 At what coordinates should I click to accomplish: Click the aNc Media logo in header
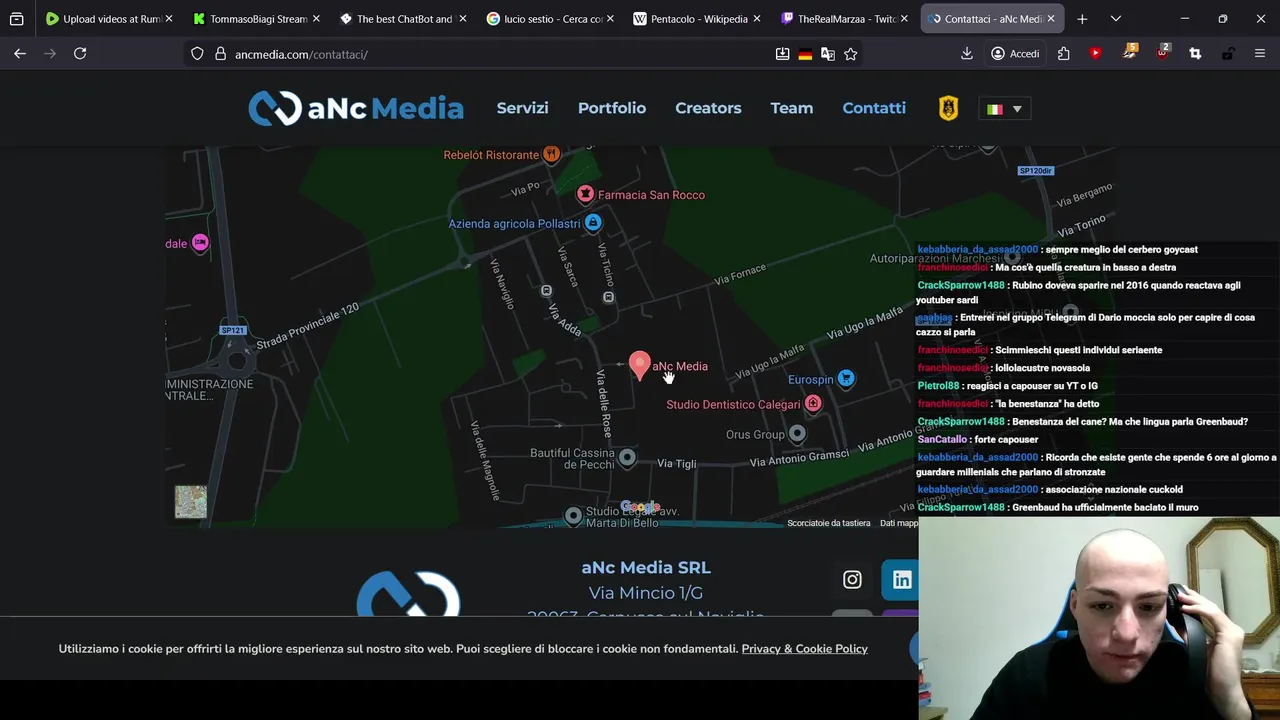356,108
